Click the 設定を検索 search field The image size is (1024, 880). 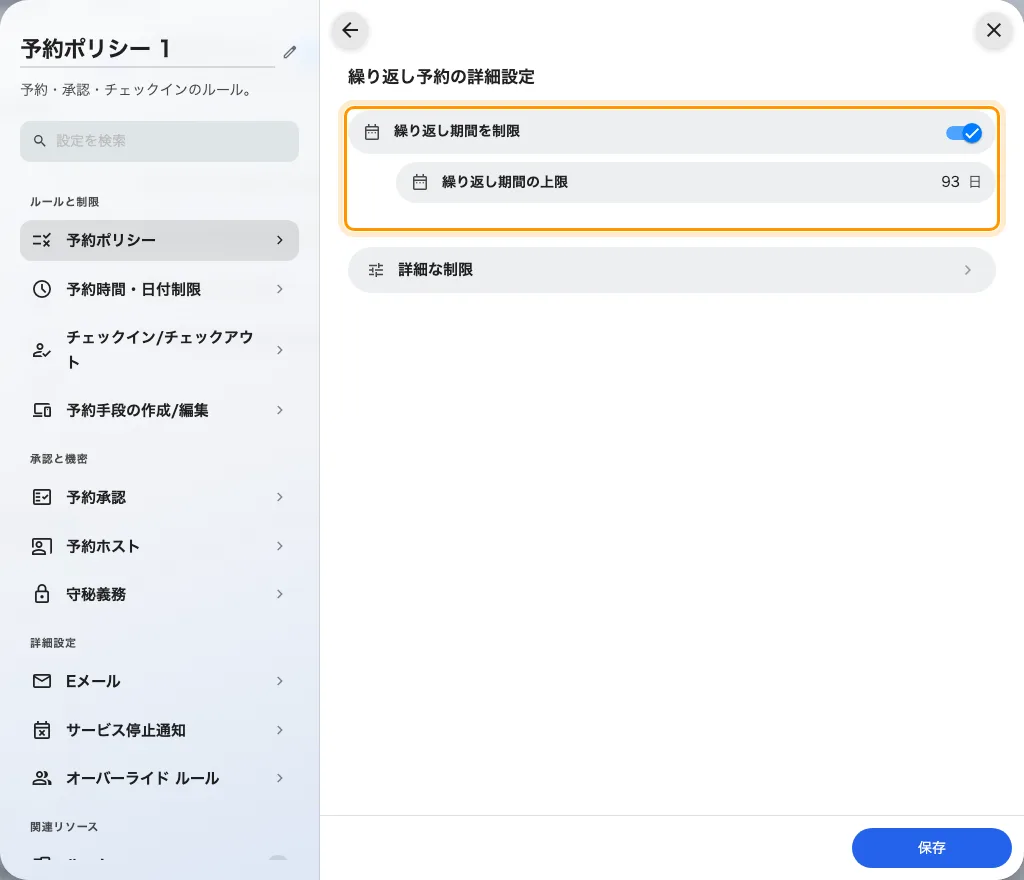[159, 141]
